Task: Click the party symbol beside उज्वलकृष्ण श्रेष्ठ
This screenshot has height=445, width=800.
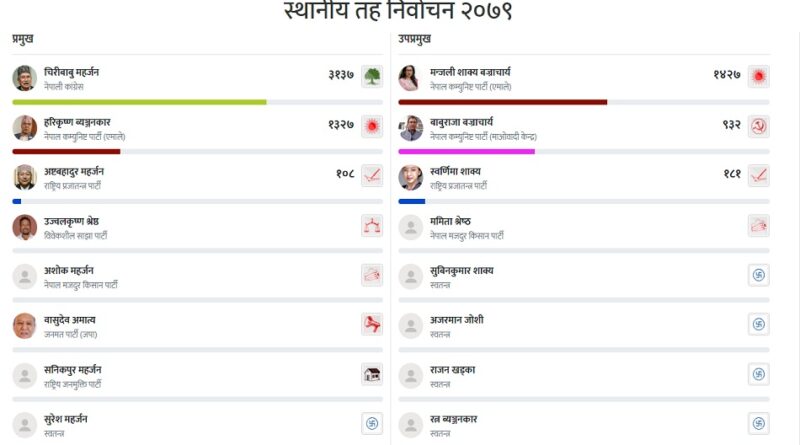Action: [371, 226]
